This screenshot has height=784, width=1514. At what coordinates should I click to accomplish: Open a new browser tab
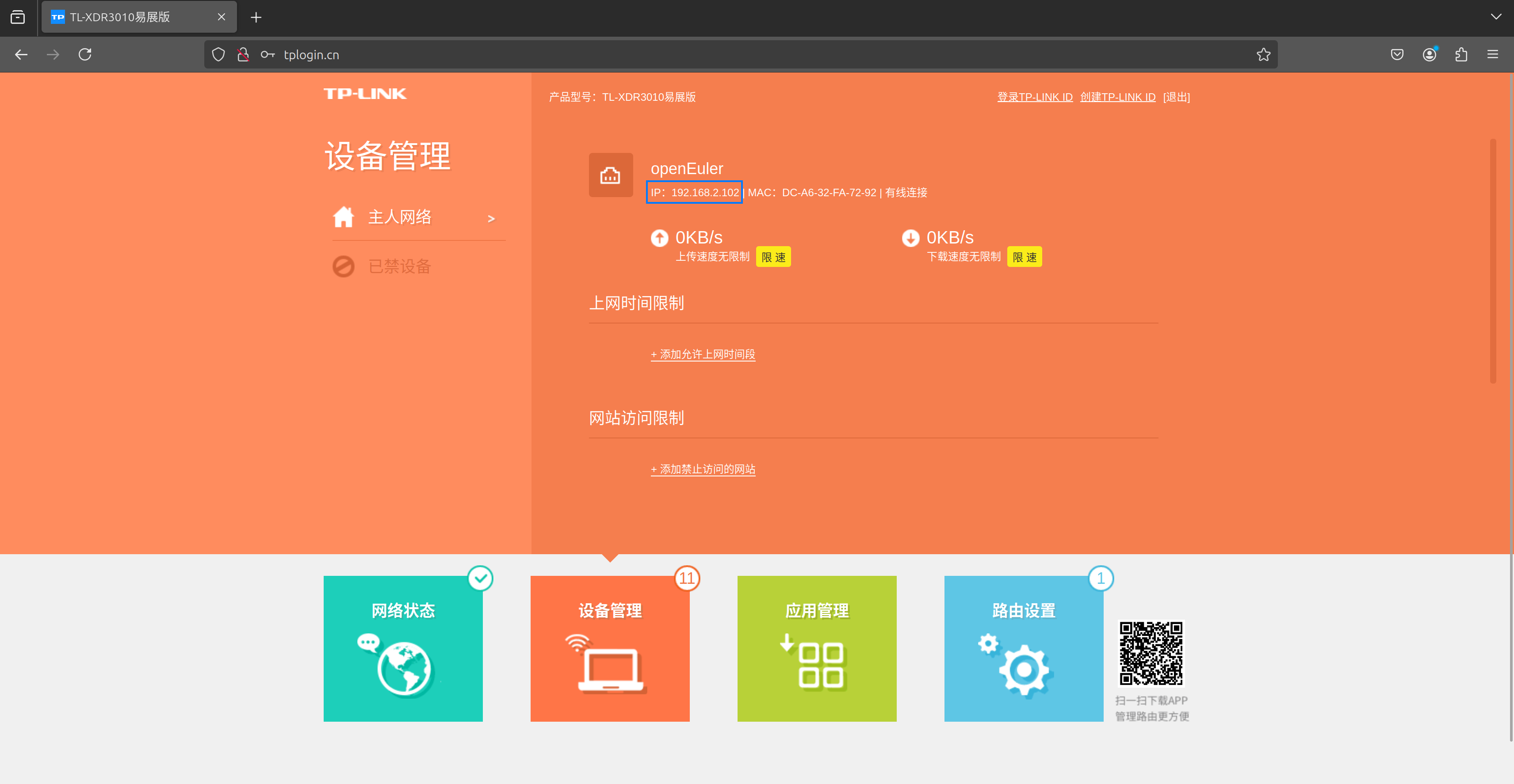pos(256,17)
